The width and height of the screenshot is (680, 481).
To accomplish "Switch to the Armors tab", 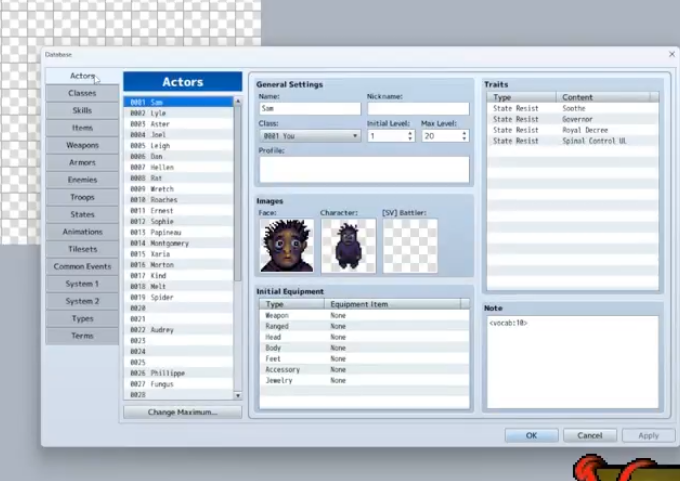I will [82, 163].
